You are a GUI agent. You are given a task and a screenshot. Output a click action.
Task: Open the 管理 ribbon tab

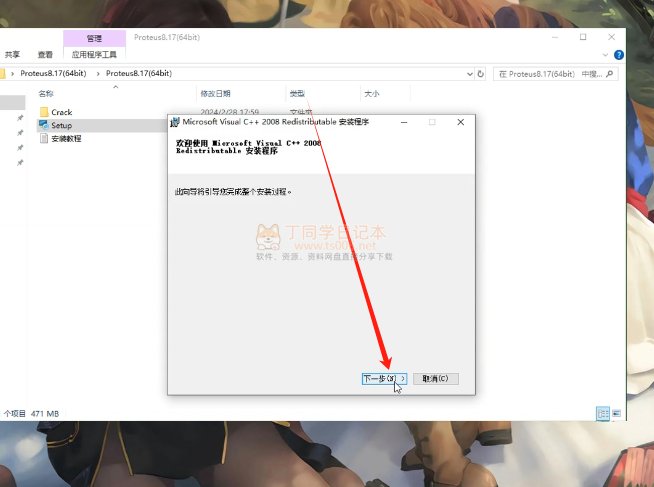click(94, 38)
